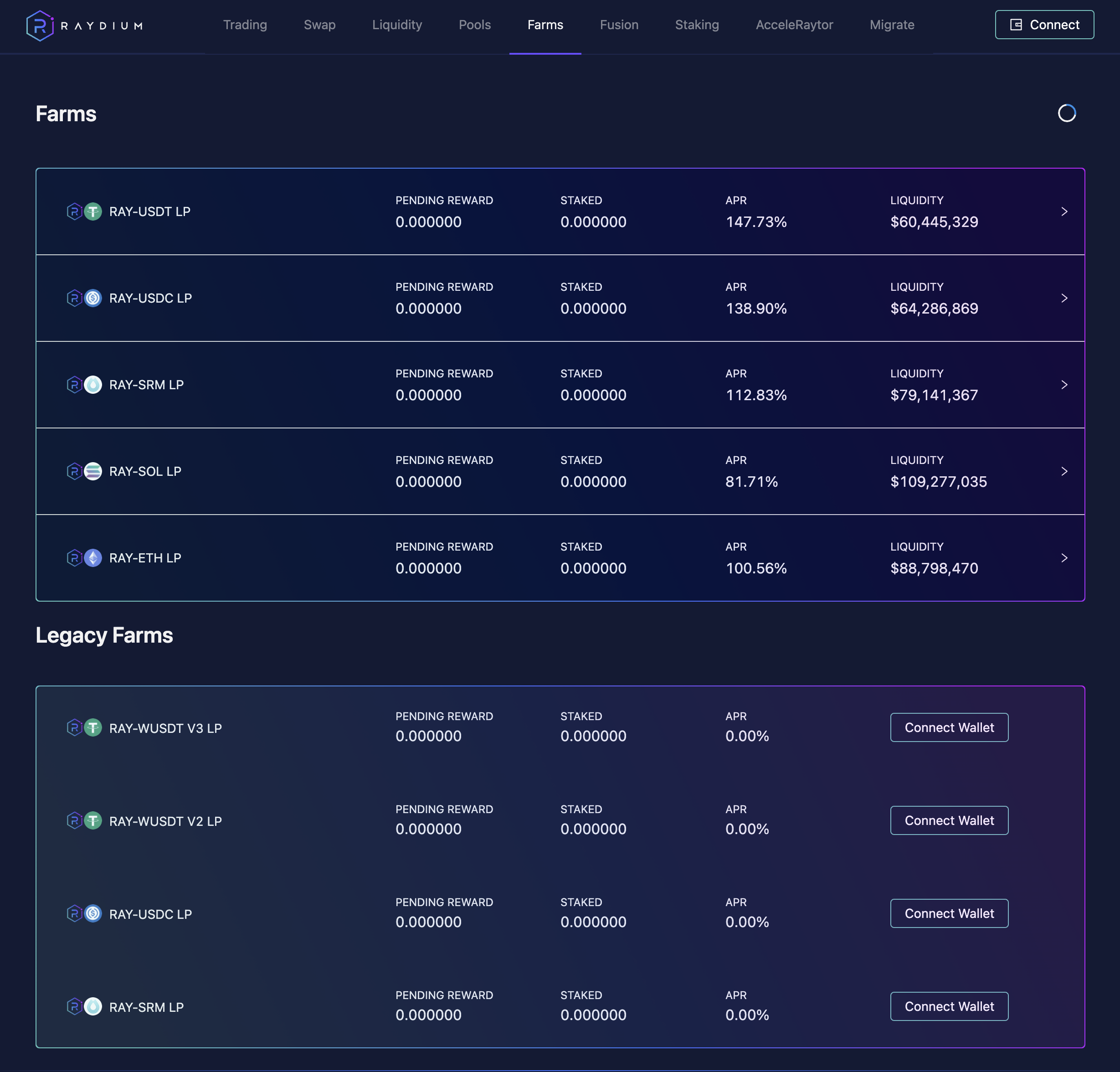Switch to the Staking tab

(697, 25)
